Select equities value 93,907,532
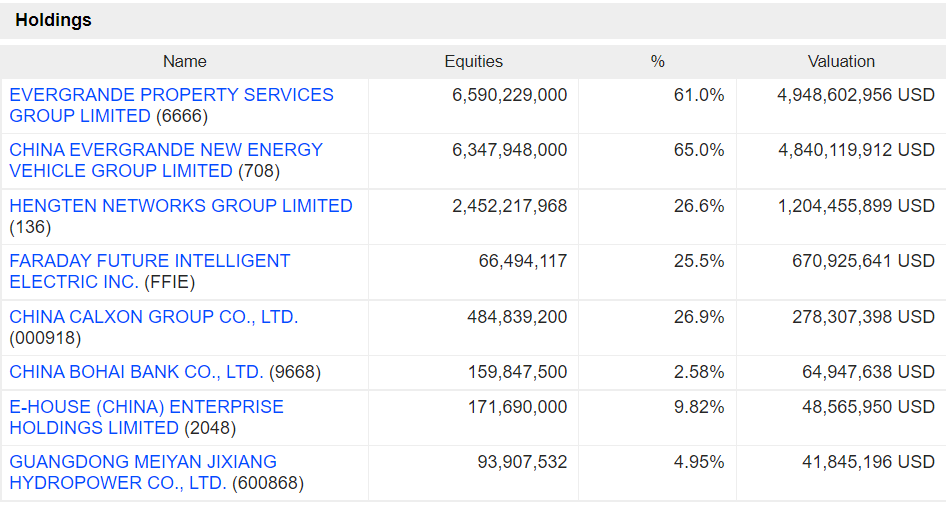Viewport: 946px width, 505px height. (x=522, y=462)
